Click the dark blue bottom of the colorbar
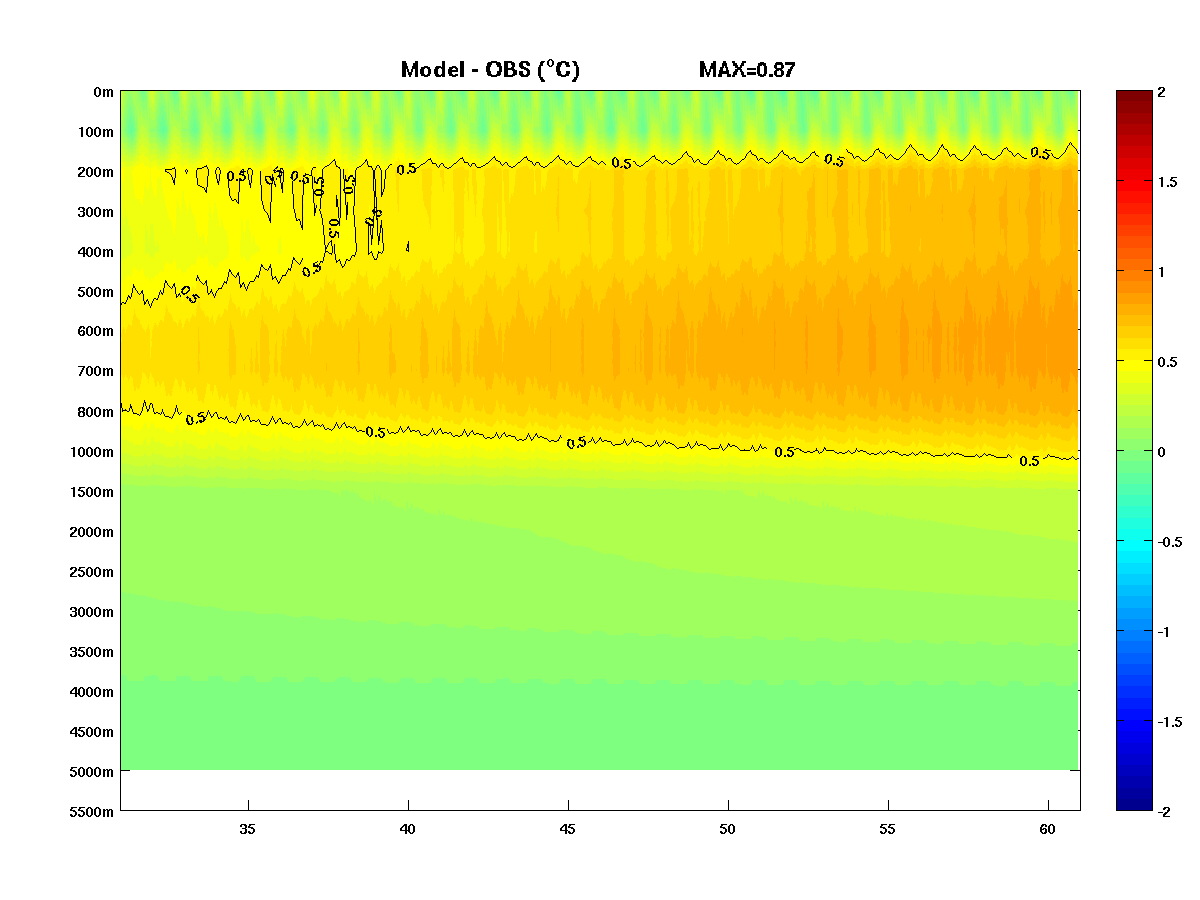 (x=1133, y=804)
